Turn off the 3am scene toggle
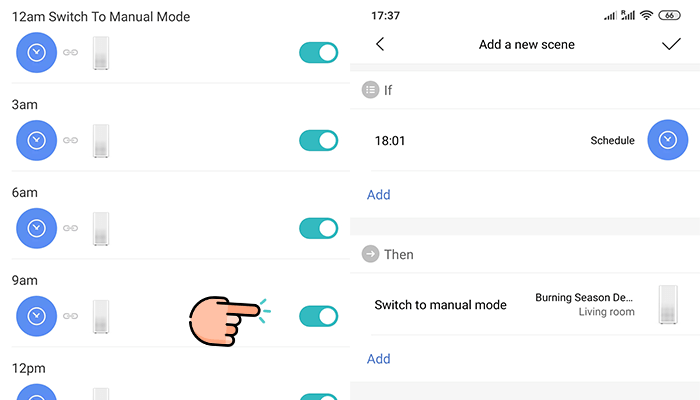Viewport: 700px width, 400px height. (x=318, y=141)
